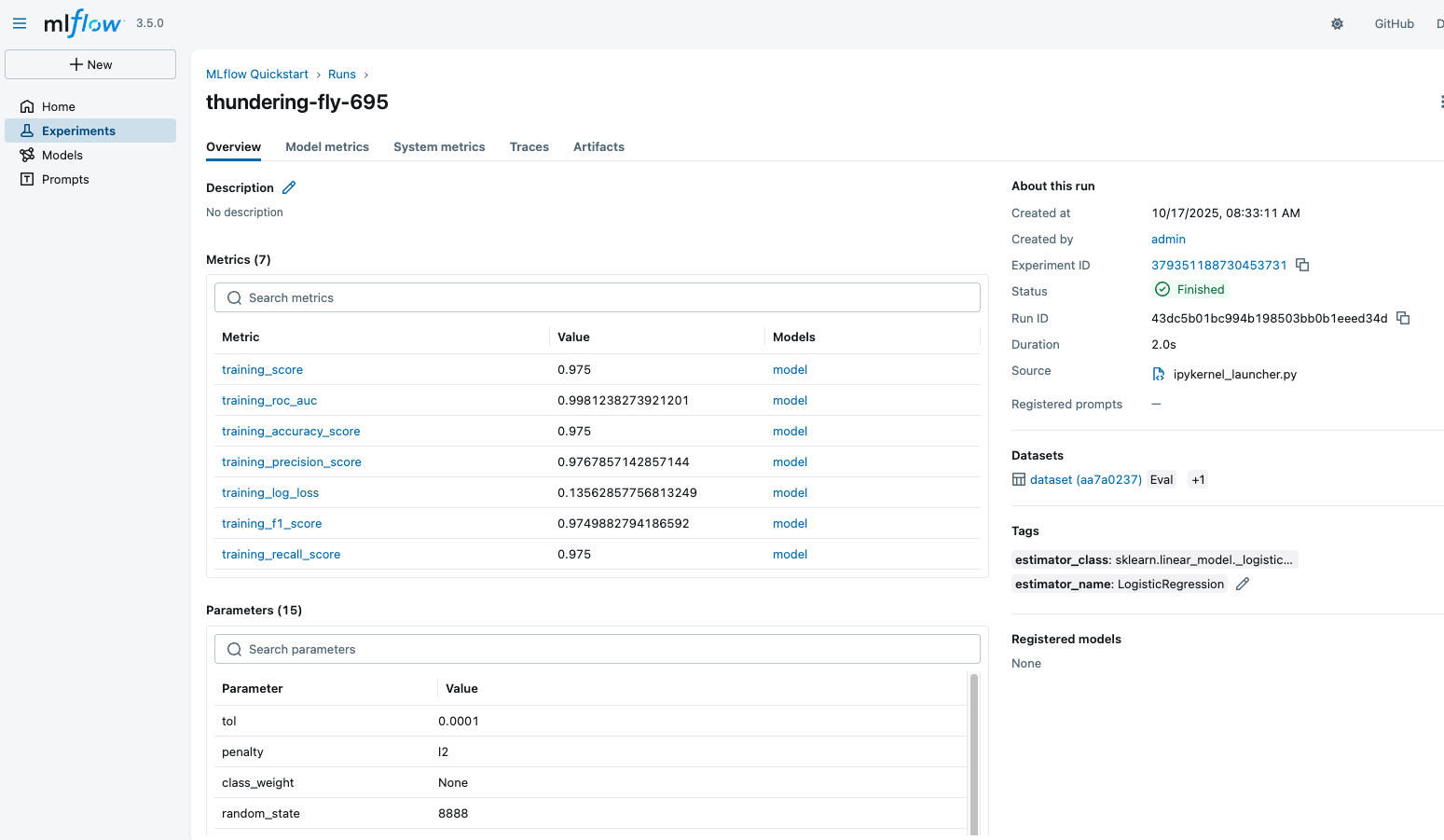
Task: Click inside the Search metrics field
Action: point(597,297)
